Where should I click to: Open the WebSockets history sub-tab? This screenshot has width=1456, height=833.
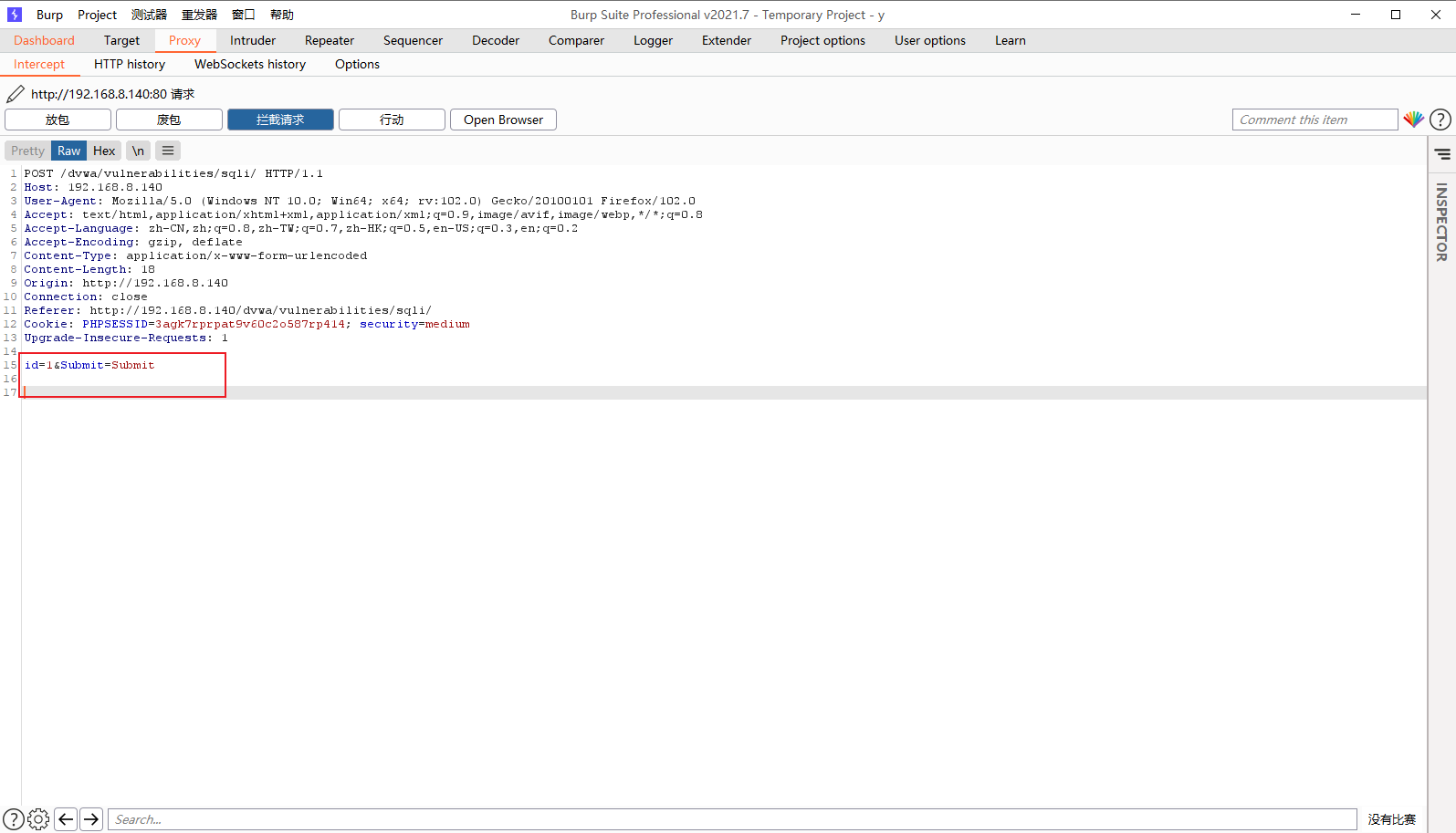250,64
